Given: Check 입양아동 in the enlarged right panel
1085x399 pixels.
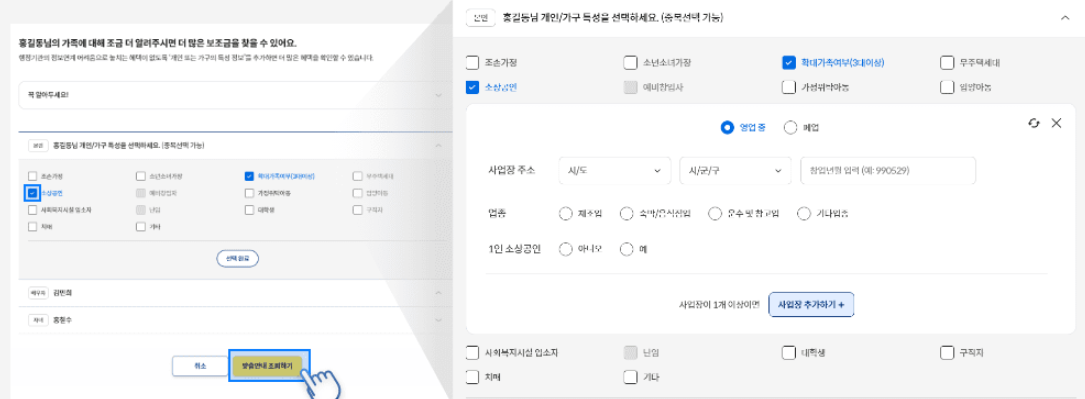Looking at the screenshot, I should point(947,87).
